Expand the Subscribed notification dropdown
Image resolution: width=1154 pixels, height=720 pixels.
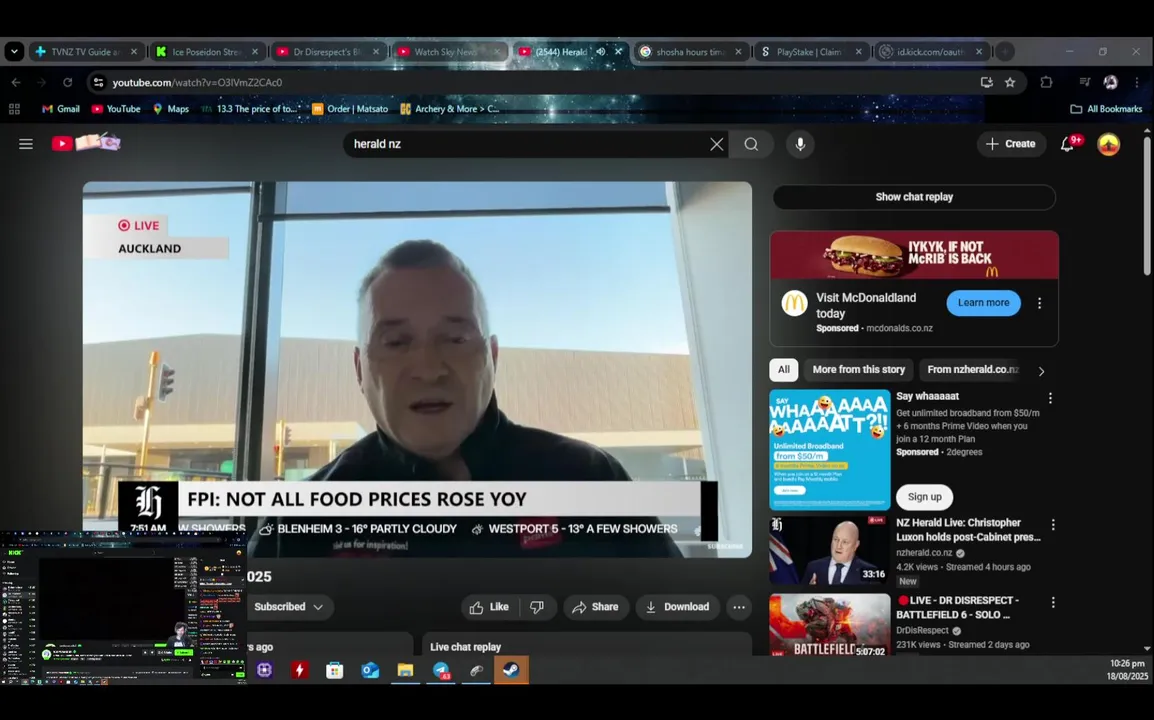point(288,607)
